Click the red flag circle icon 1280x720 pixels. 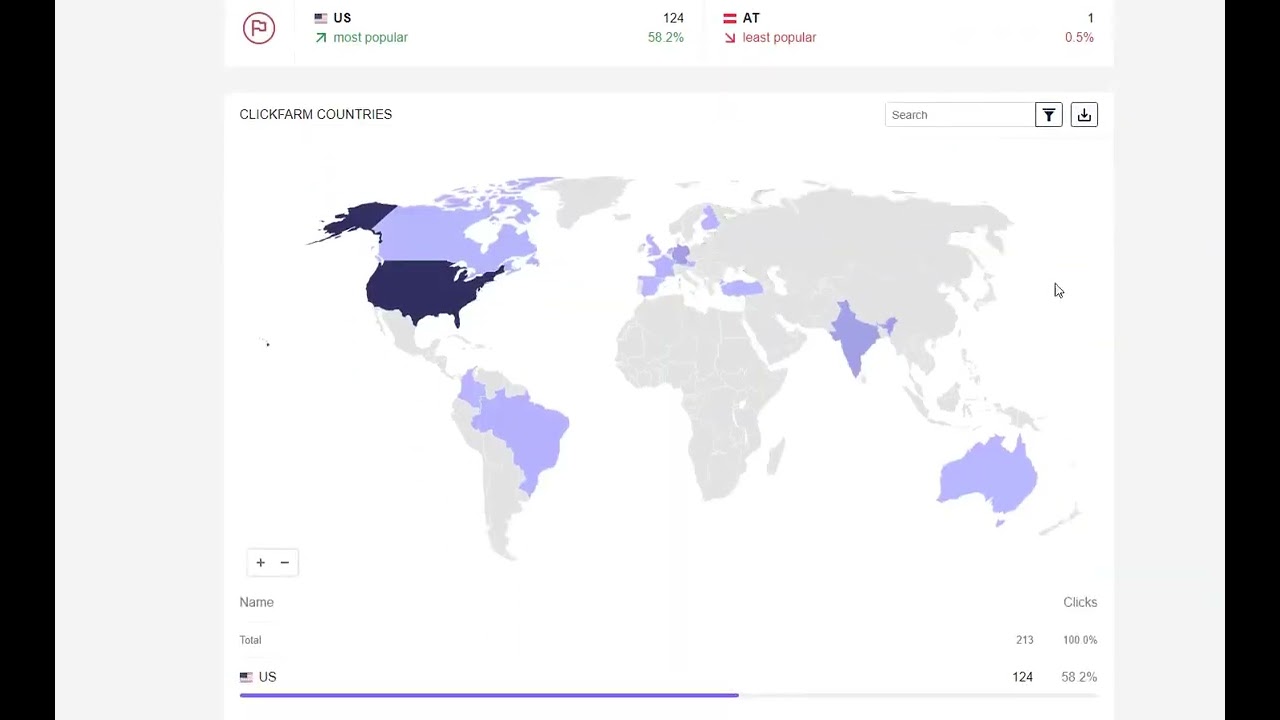(x=259, y=27)
